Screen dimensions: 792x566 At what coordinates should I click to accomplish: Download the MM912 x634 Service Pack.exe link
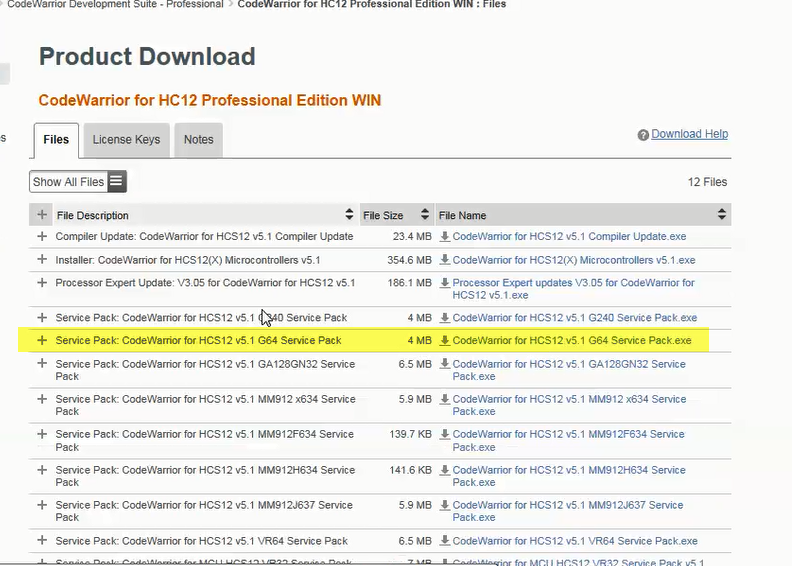(x=569, y=405)
